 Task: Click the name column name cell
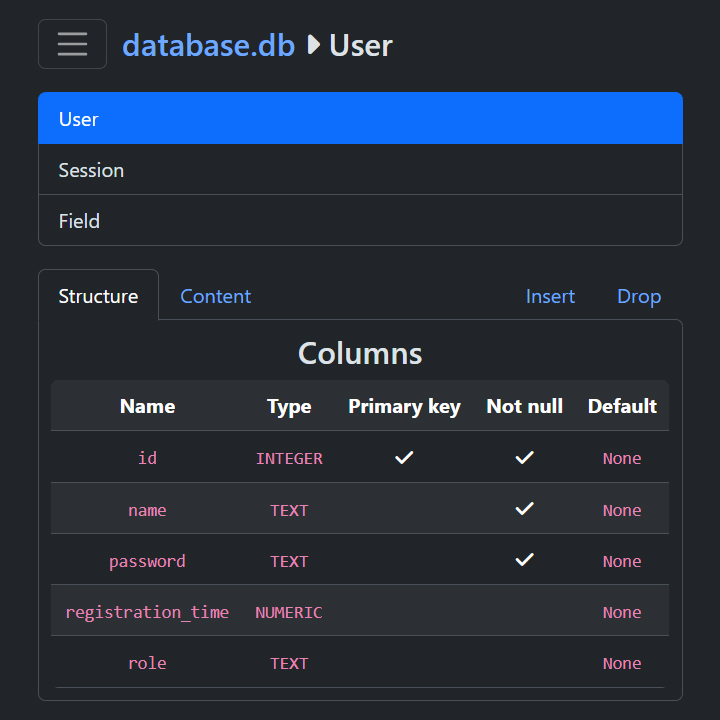[147, 510]
